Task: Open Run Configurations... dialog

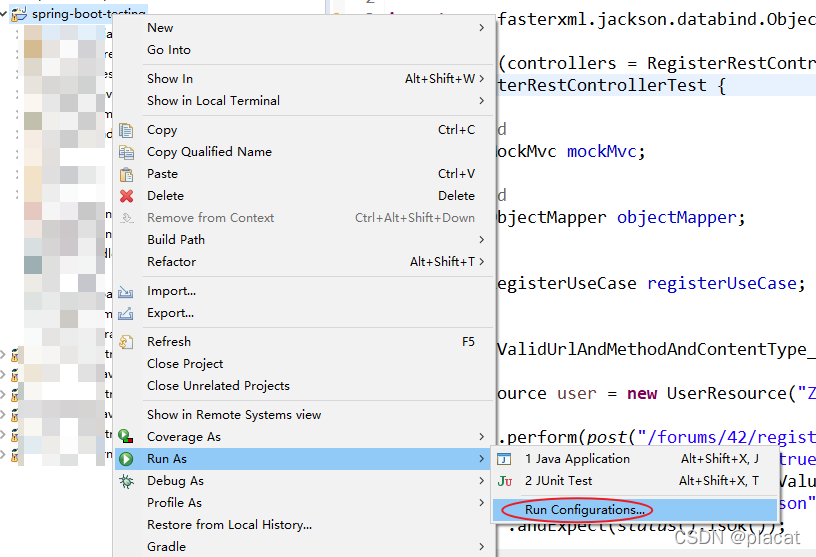Action: click(x=634, y=510)
